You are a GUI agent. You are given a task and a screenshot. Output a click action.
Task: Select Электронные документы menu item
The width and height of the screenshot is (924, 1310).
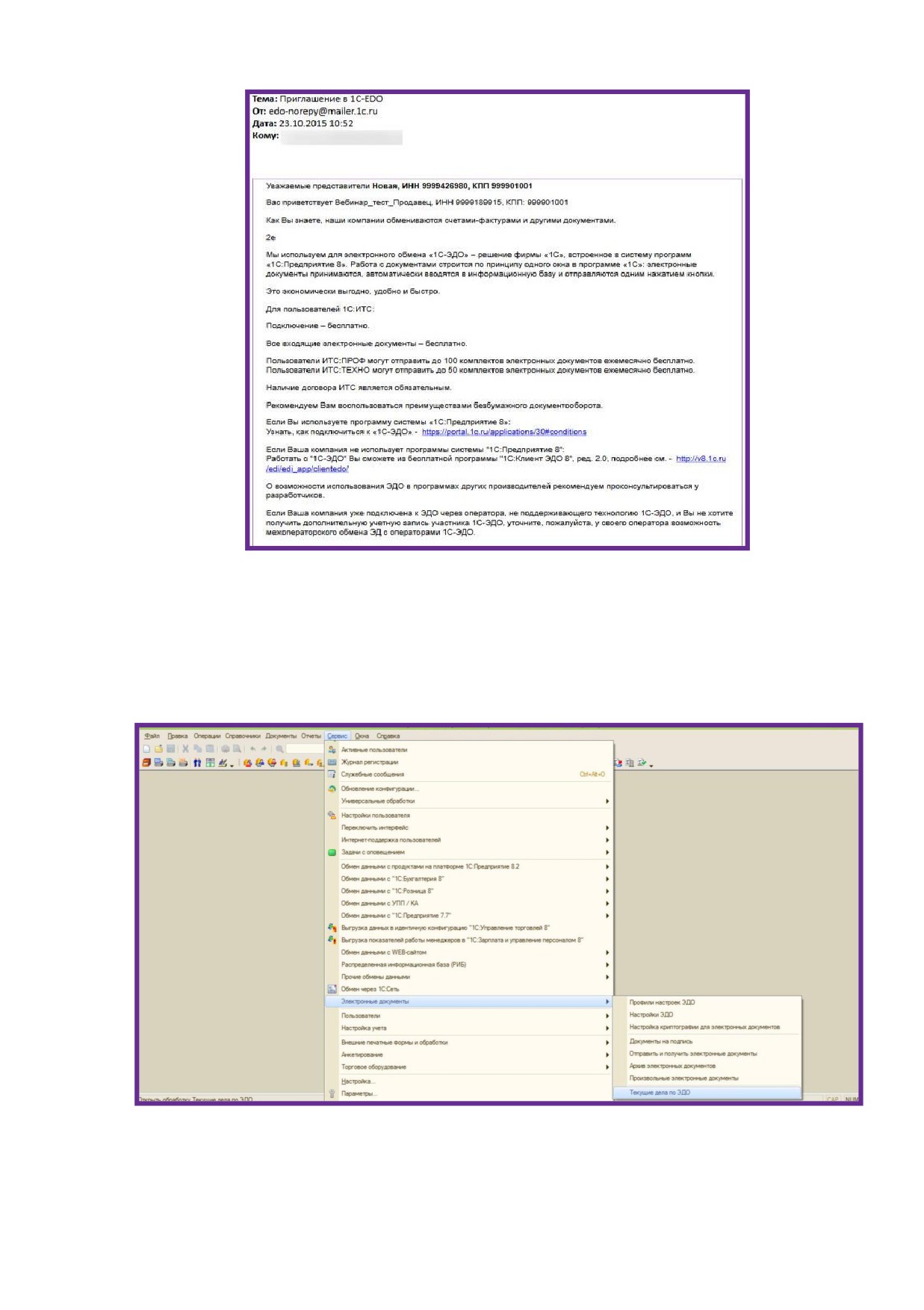coord(469,1001)
